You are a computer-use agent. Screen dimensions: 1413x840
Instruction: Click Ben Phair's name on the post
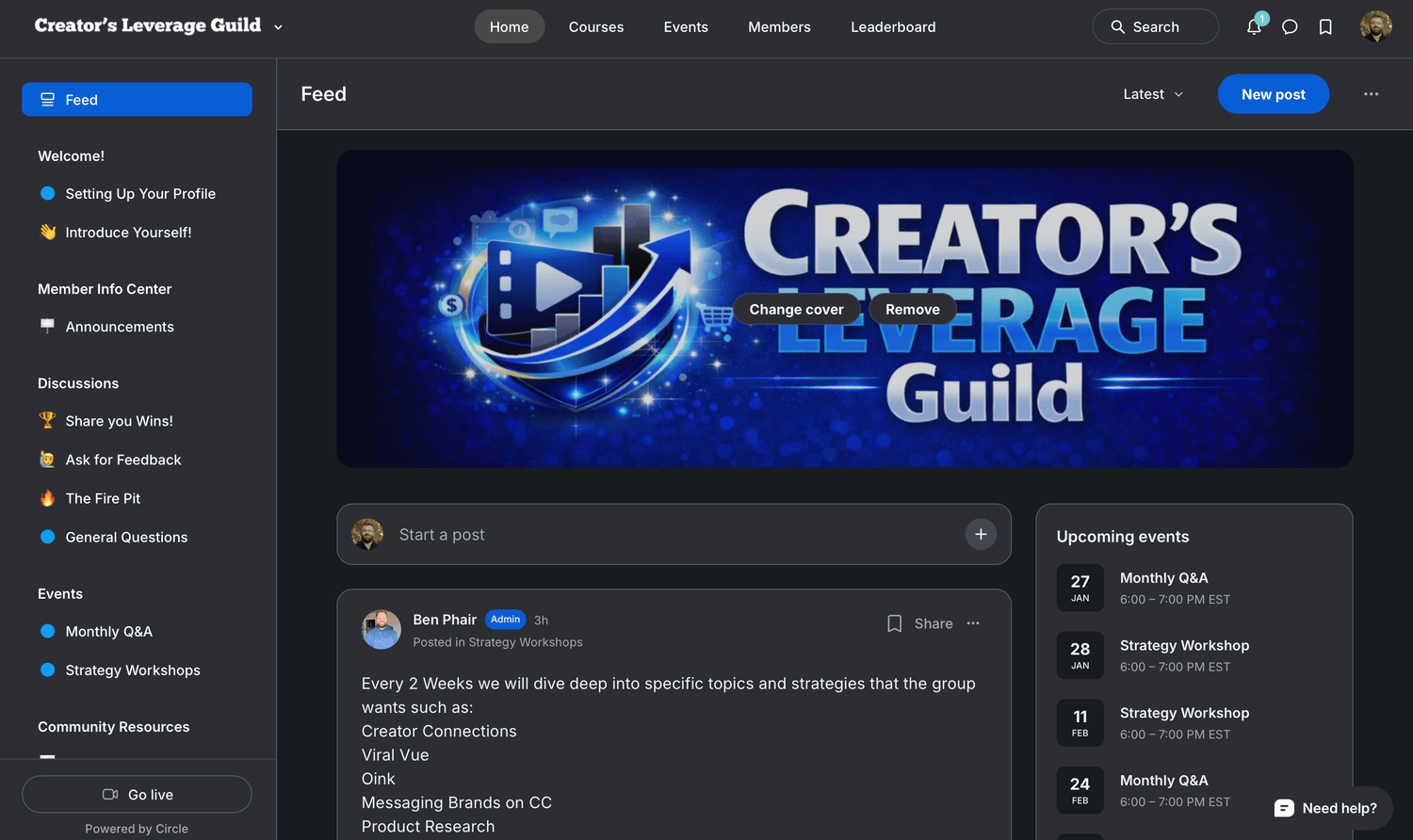[445, 620]
